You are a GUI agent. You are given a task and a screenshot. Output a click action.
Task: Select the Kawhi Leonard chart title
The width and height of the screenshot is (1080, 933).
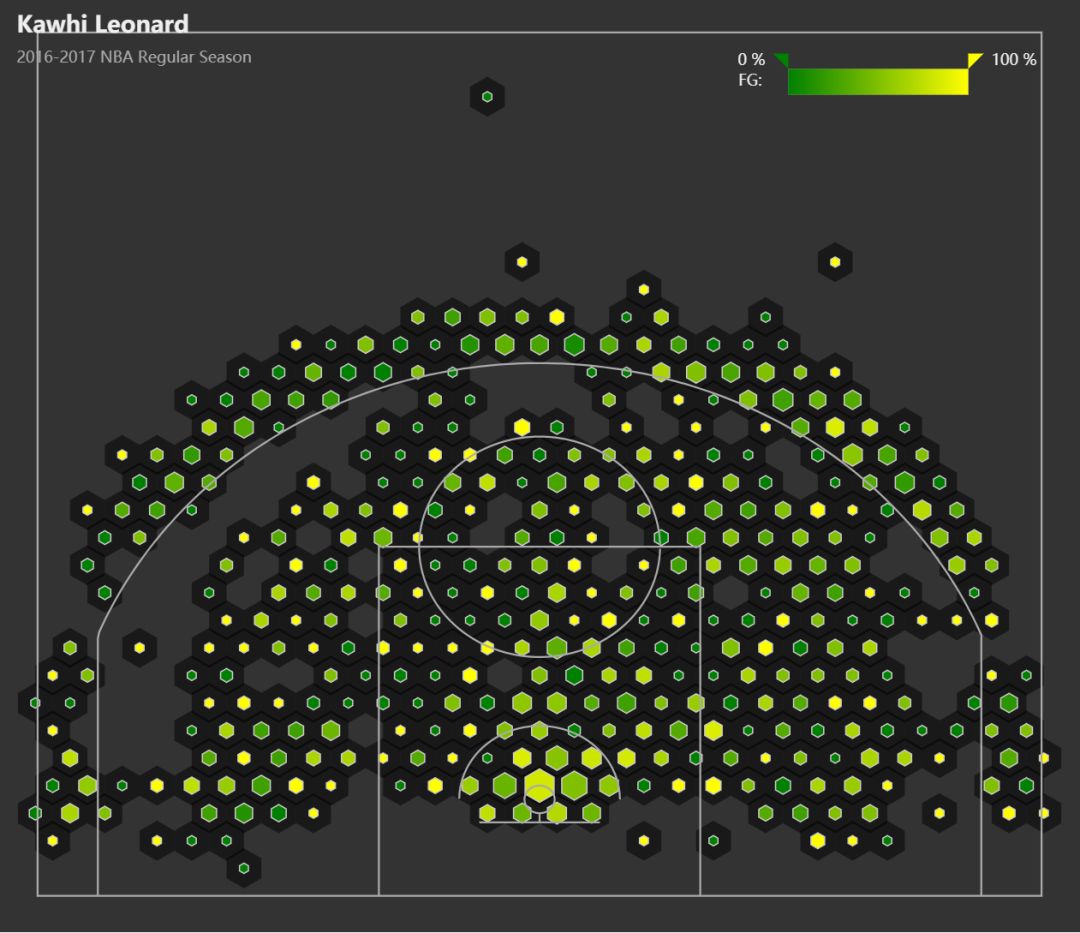pyautogui.click(x=103, y=24)
